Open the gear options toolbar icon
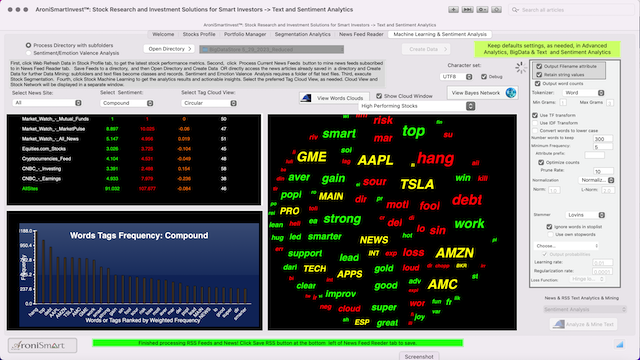Screen dimensions: 640x360 click(482, 9)
